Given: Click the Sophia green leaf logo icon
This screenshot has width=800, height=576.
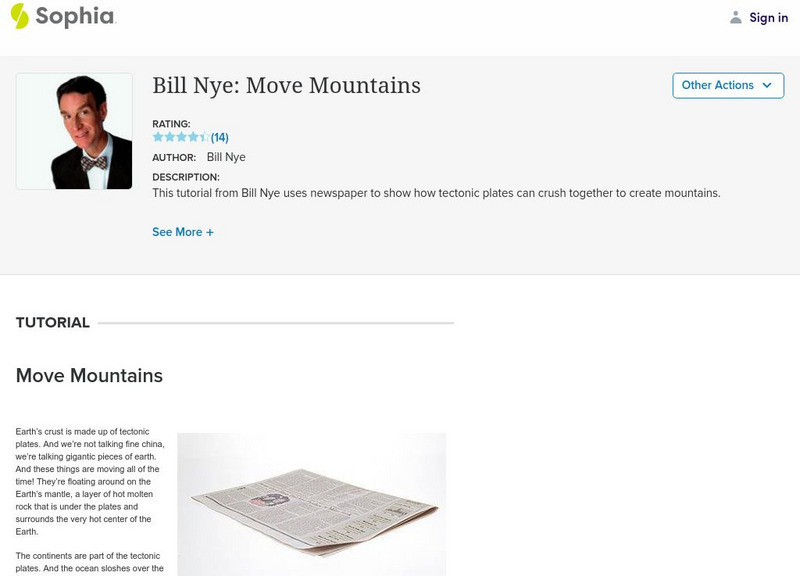Looking at the screenshot, I should click(20, 16).
